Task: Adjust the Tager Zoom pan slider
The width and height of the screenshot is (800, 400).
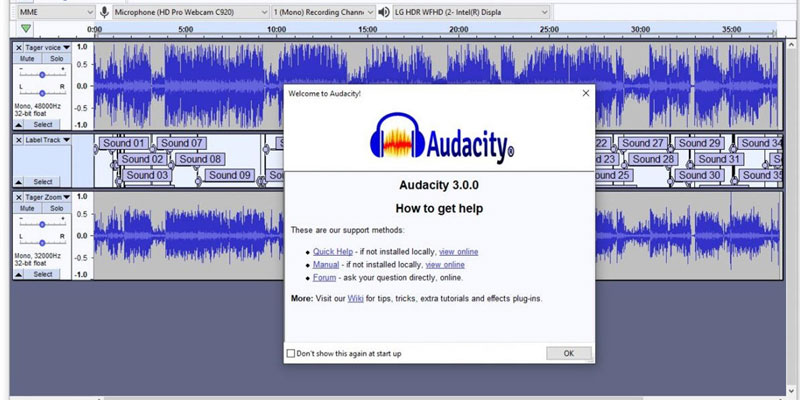Action: 42,243
